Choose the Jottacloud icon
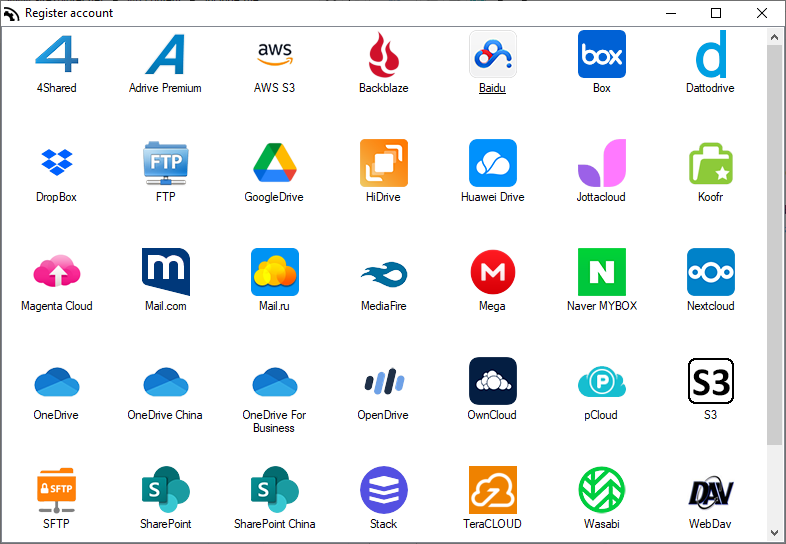This screenshot has width=786, height=544. (602, 163)
